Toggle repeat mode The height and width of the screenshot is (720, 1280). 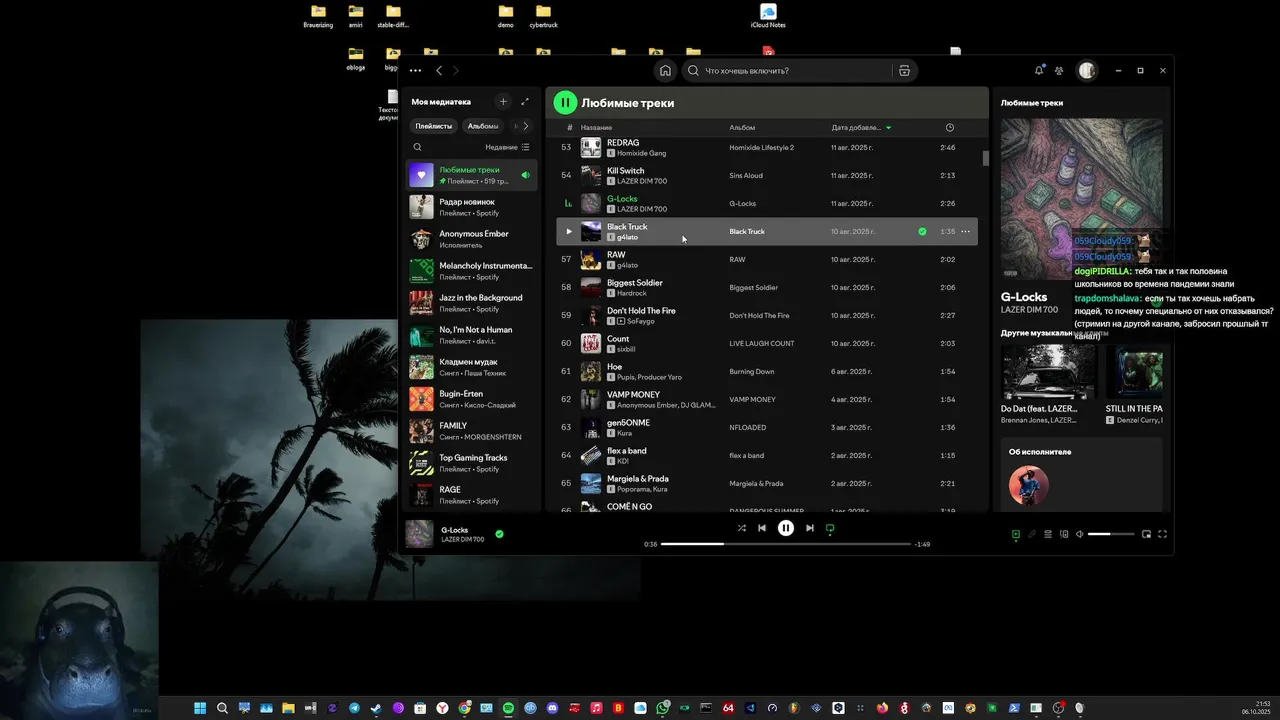pyautogui.click(x=830, y=528)
